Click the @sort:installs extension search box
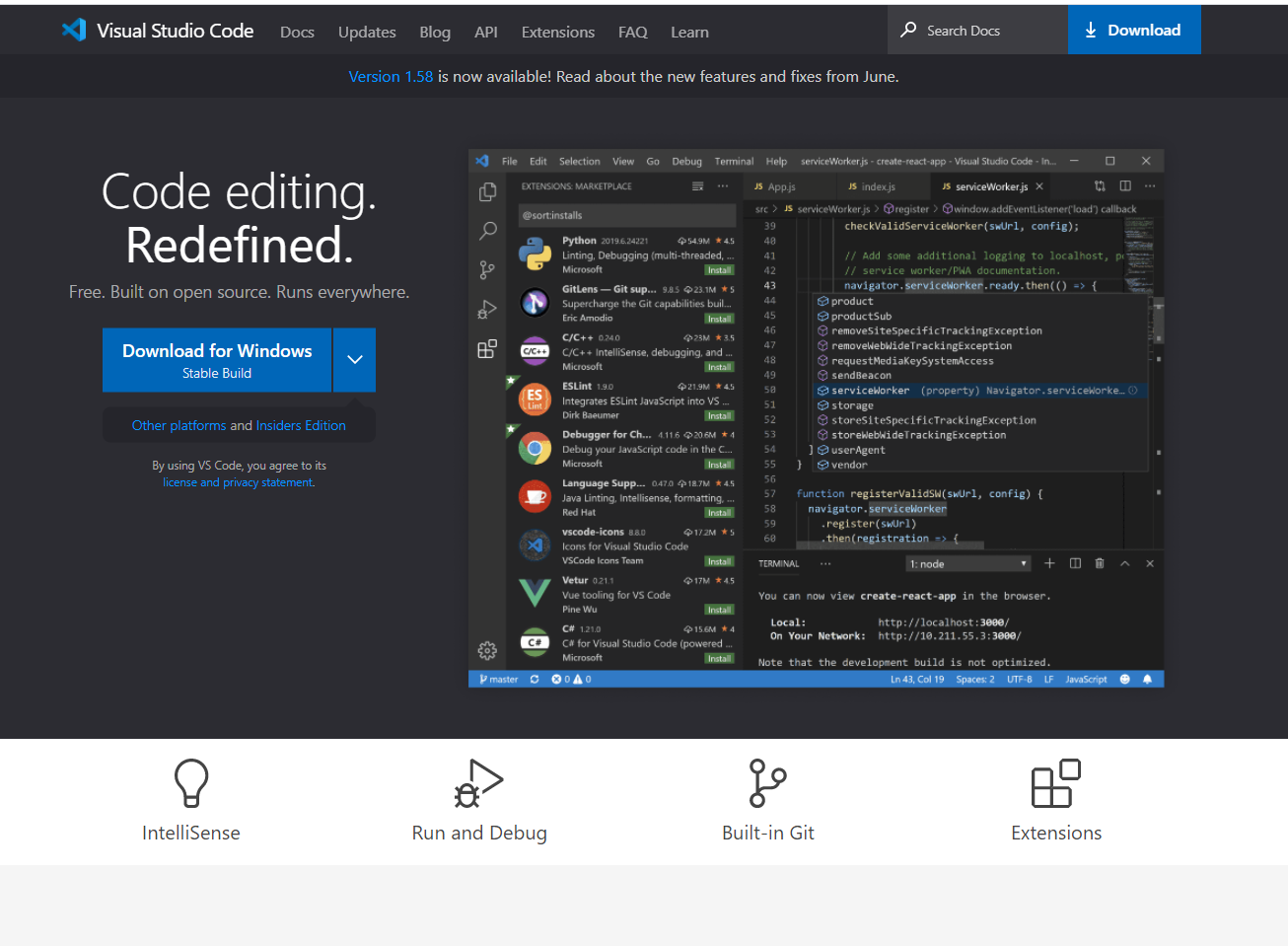Viewport: 1288px width, 946px height. coord(627,215)
